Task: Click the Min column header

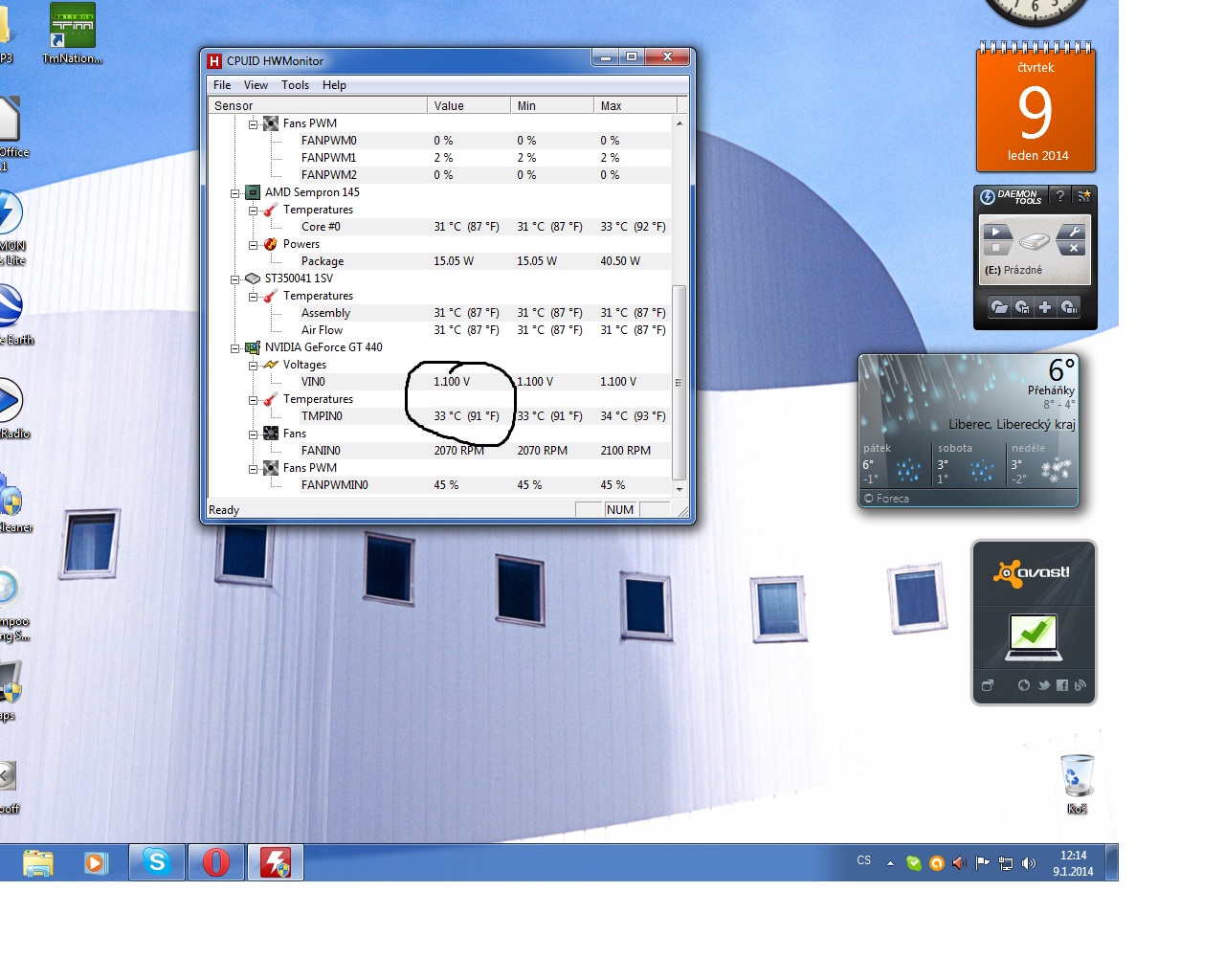Action: 551,105
